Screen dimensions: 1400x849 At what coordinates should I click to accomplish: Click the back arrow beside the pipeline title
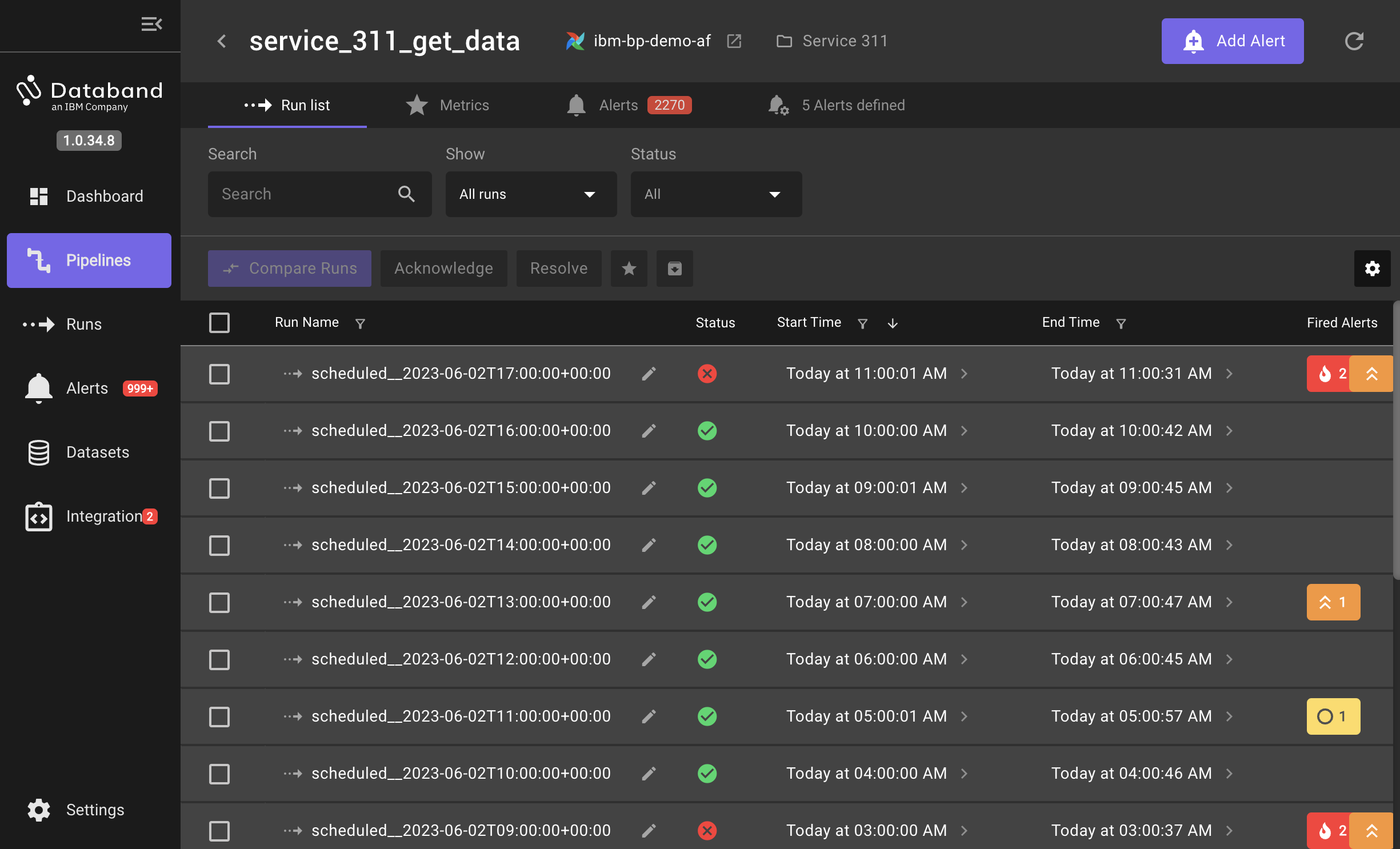pyautogui.click(x=222, y=41)
